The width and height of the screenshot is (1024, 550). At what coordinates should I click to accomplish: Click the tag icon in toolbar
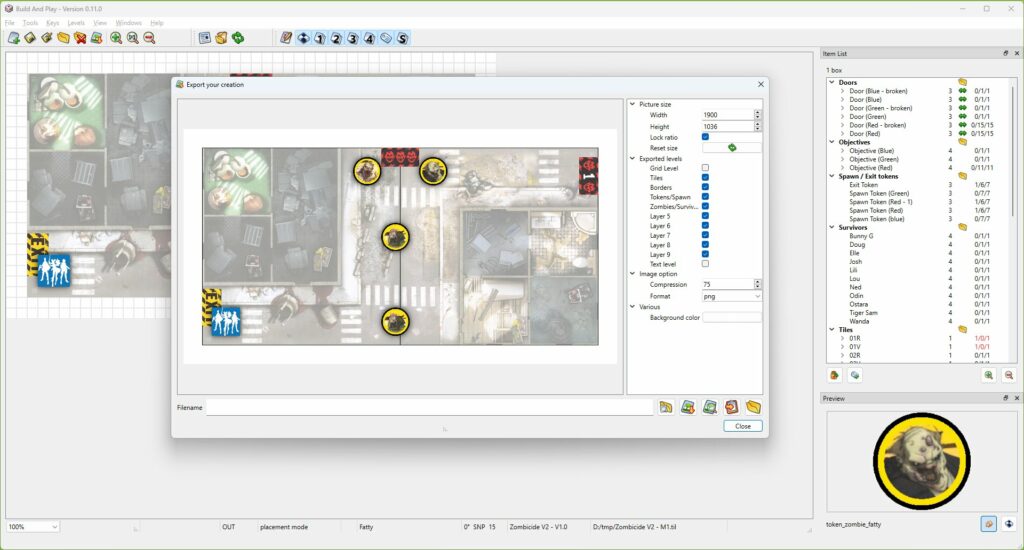click(386, 38)
